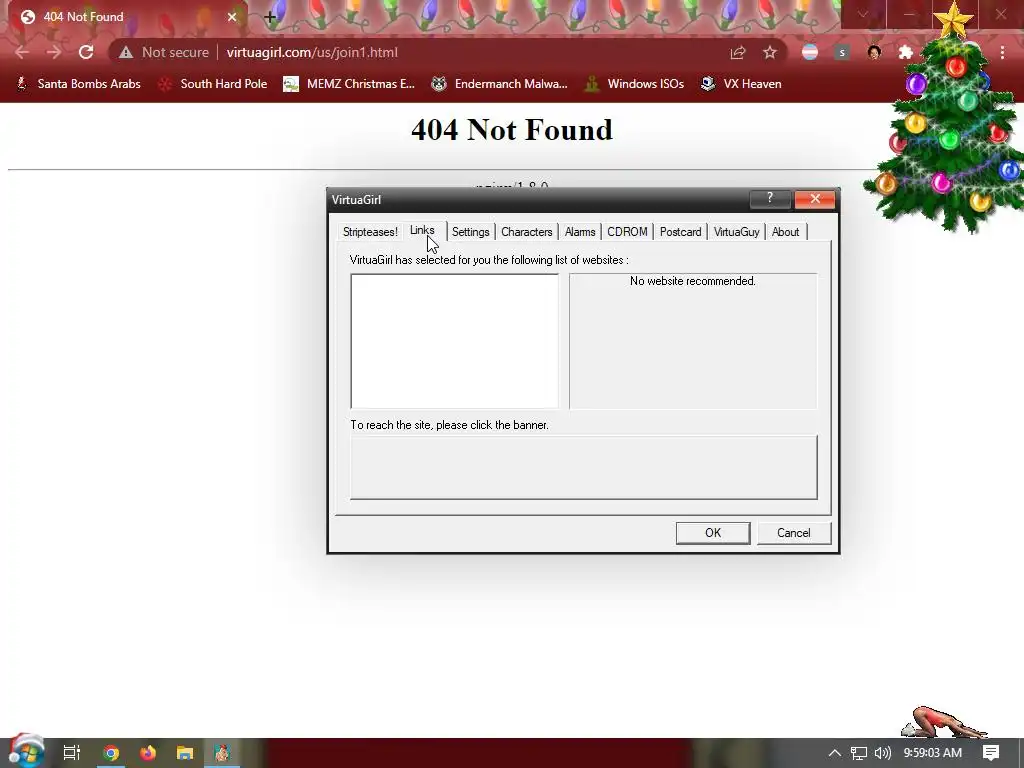This screenshot has height=768, width=1024.
Task: Open the notification center icon
Action: pos(991,753)
